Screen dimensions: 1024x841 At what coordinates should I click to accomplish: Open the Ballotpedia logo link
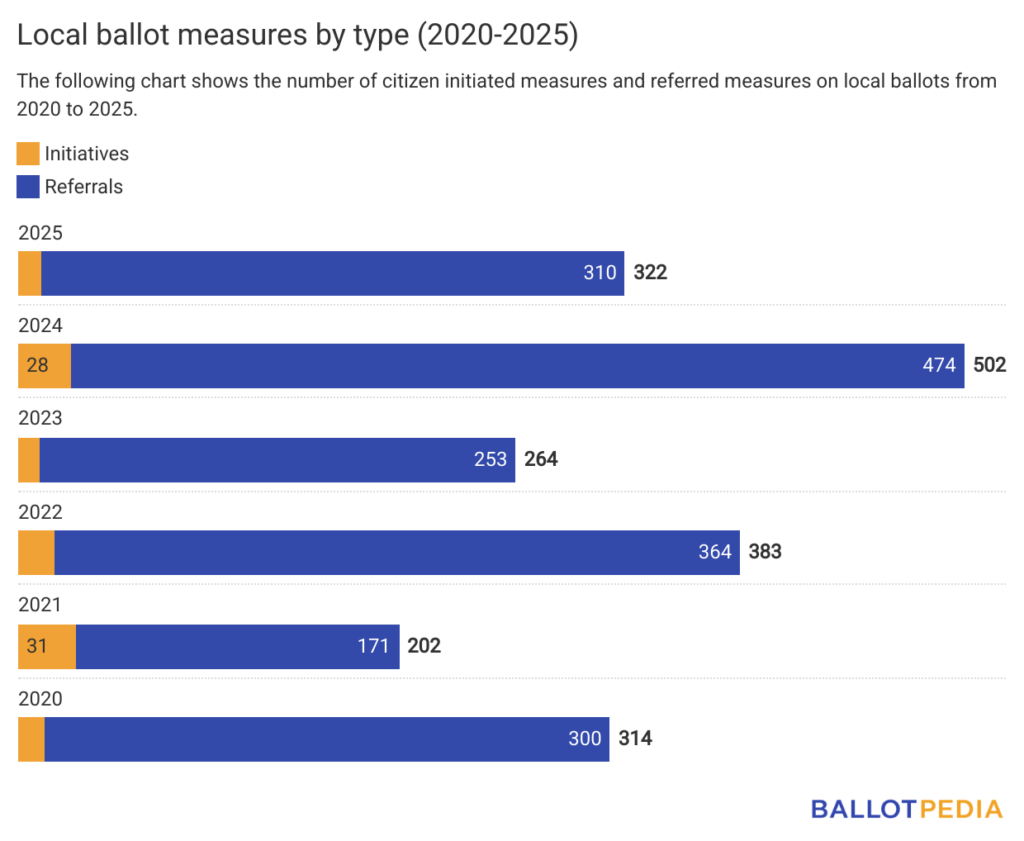click(x=906, y=808)
